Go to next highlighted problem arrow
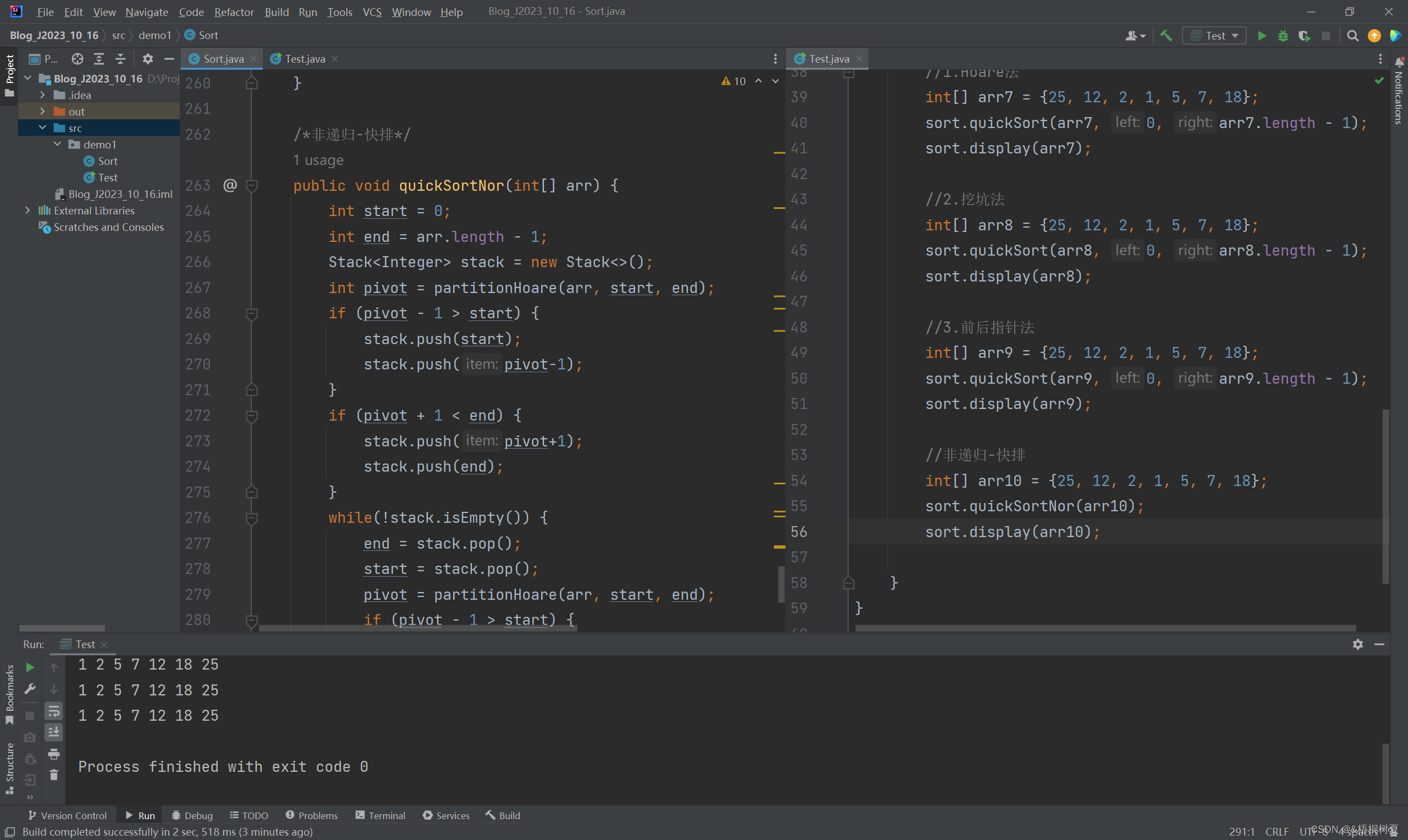 [x=775, y=81]
